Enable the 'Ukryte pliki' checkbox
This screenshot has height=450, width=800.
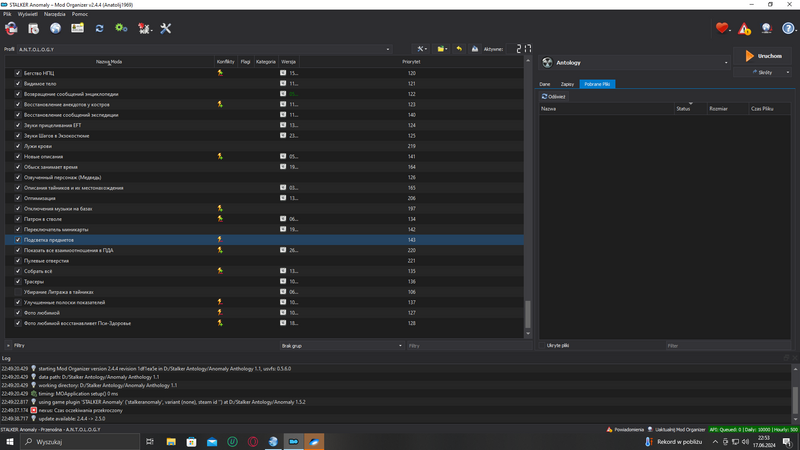click(x=543, y=345)
